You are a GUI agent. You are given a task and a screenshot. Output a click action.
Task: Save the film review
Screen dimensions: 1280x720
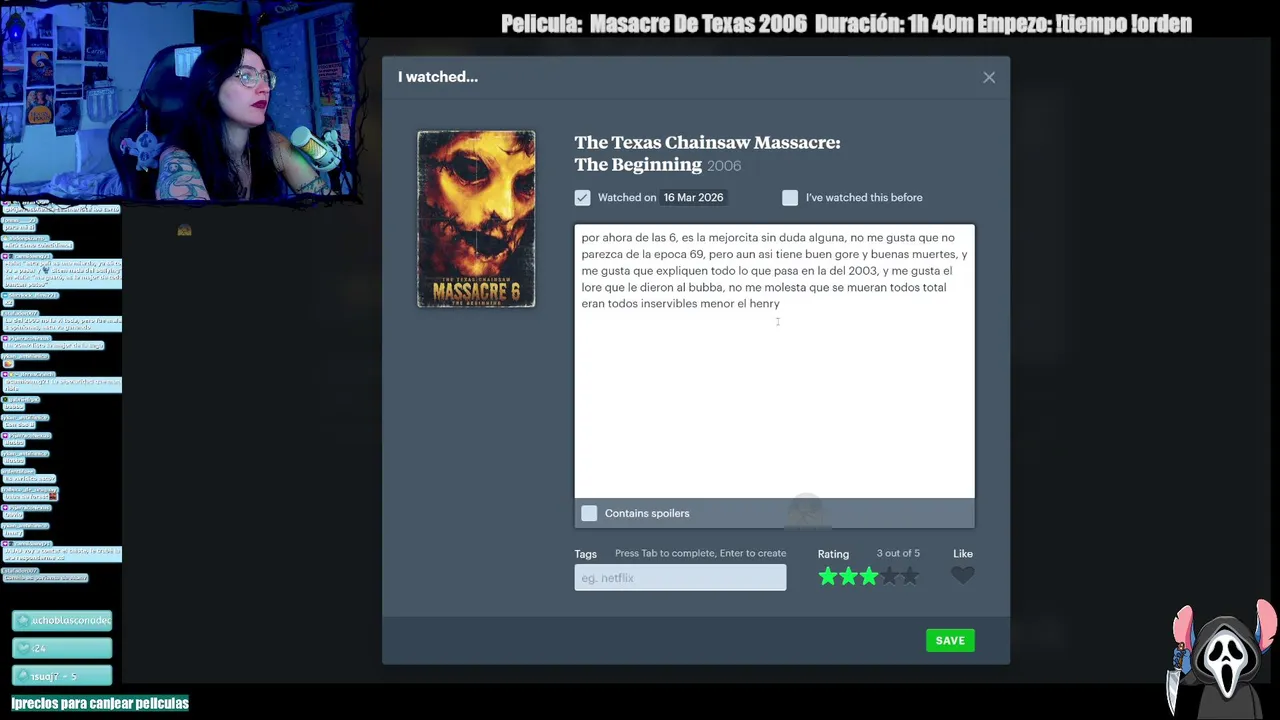tap(950, 641)
